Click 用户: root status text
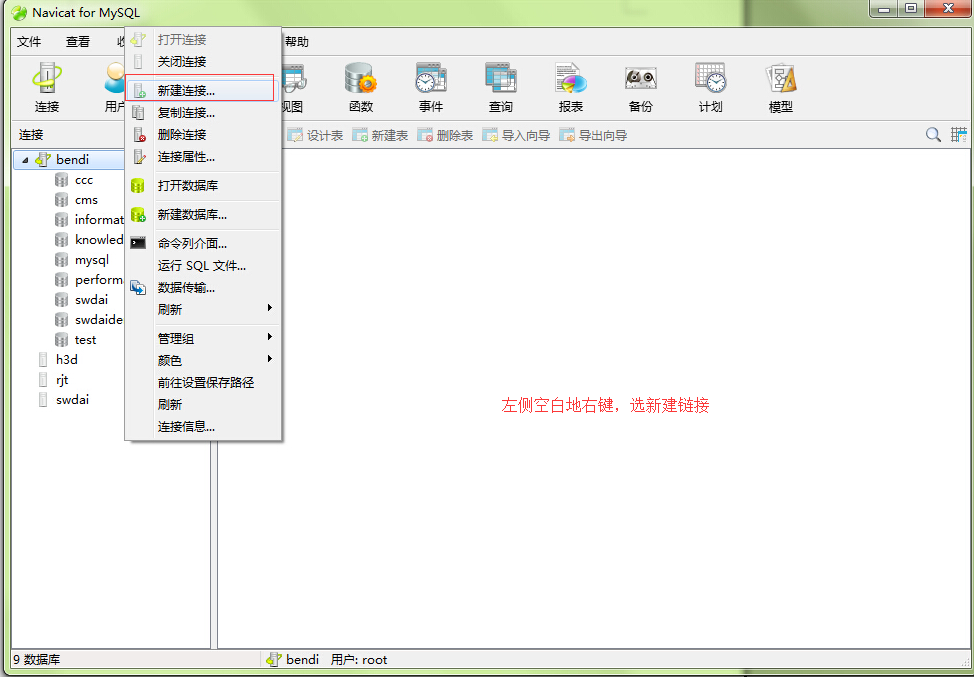The height and width of the screenshot is (677, 974). pos(359,660)
